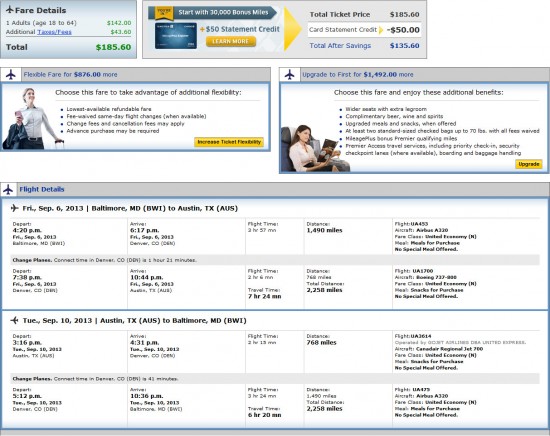Click the 768 miles distance on Sep. 10 leg
The width and height of the screenshot is (550, 436).
(x=321, y=343)
